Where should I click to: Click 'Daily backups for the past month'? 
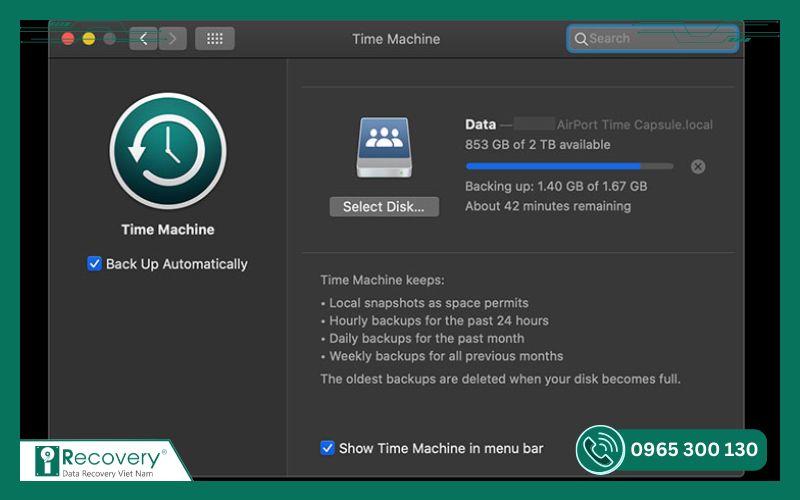[427, 339]
